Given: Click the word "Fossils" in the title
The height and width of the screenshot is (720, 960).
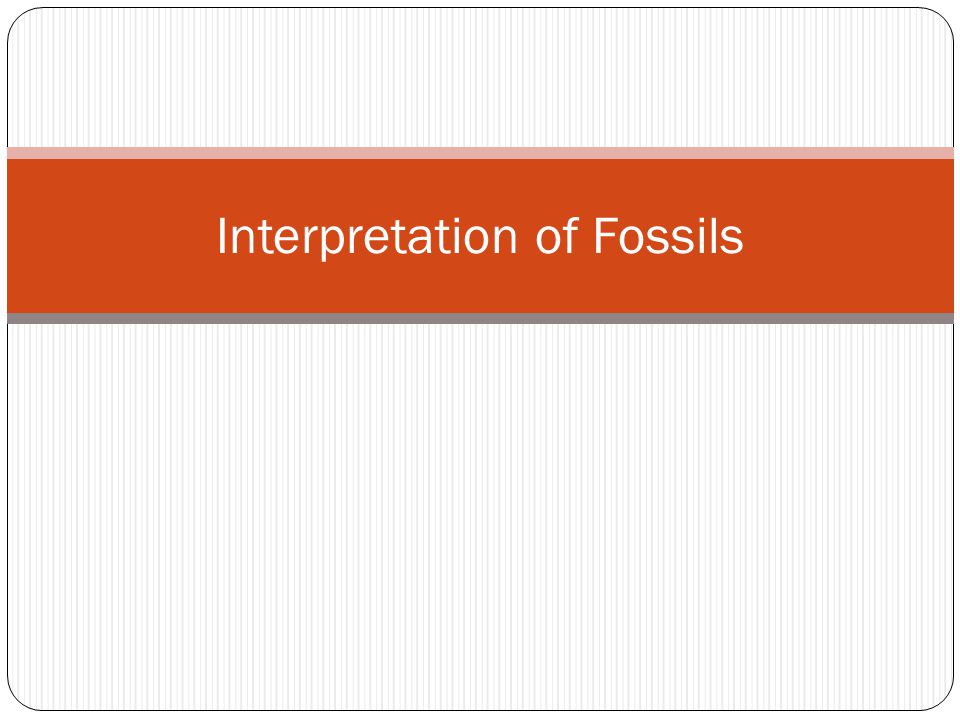Looking at the screenshot, I should (668, 236).
